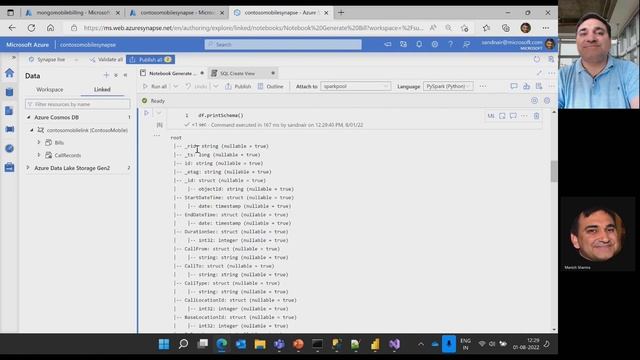This screenshot has width=640, height=360.
Task: Open the Develop hub icon in sidebar
Action: [x=9, y=111]
